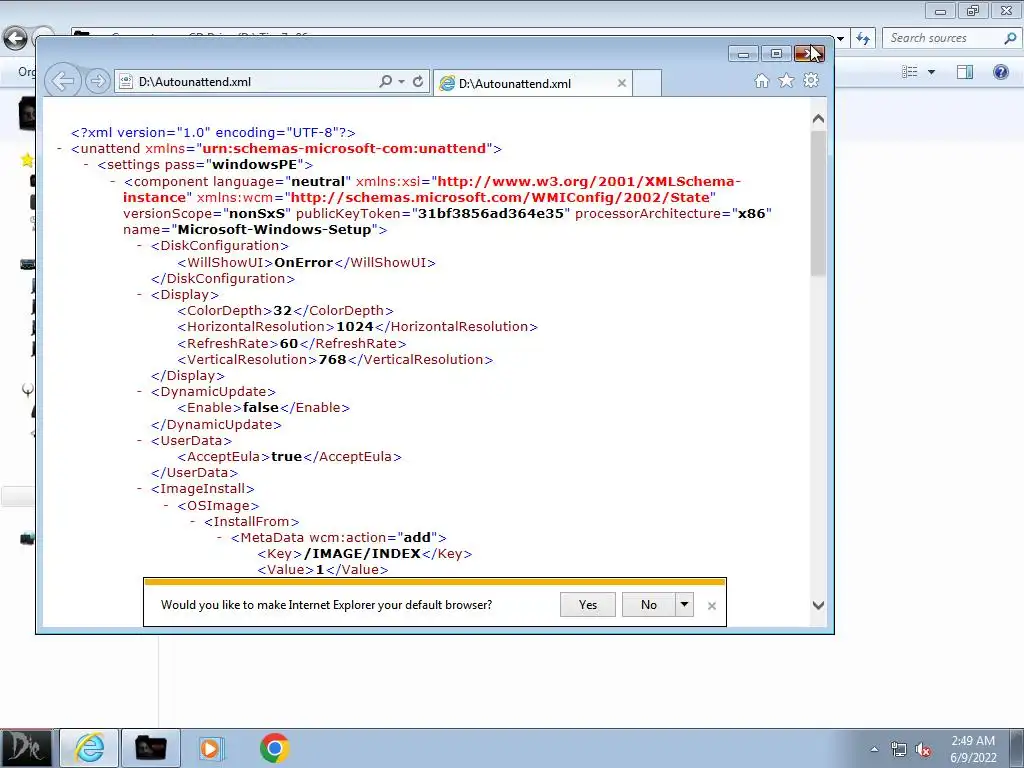
Task: Open the folder window taskbar icon
Action: click(x=151, y=748)
